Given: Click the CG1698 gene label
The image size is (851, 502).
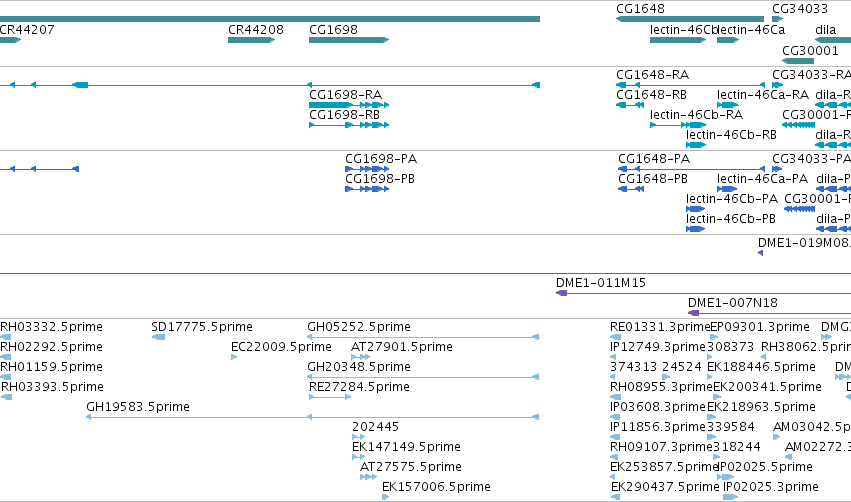Looking at the screenshot, I should (x=333, y=30).
